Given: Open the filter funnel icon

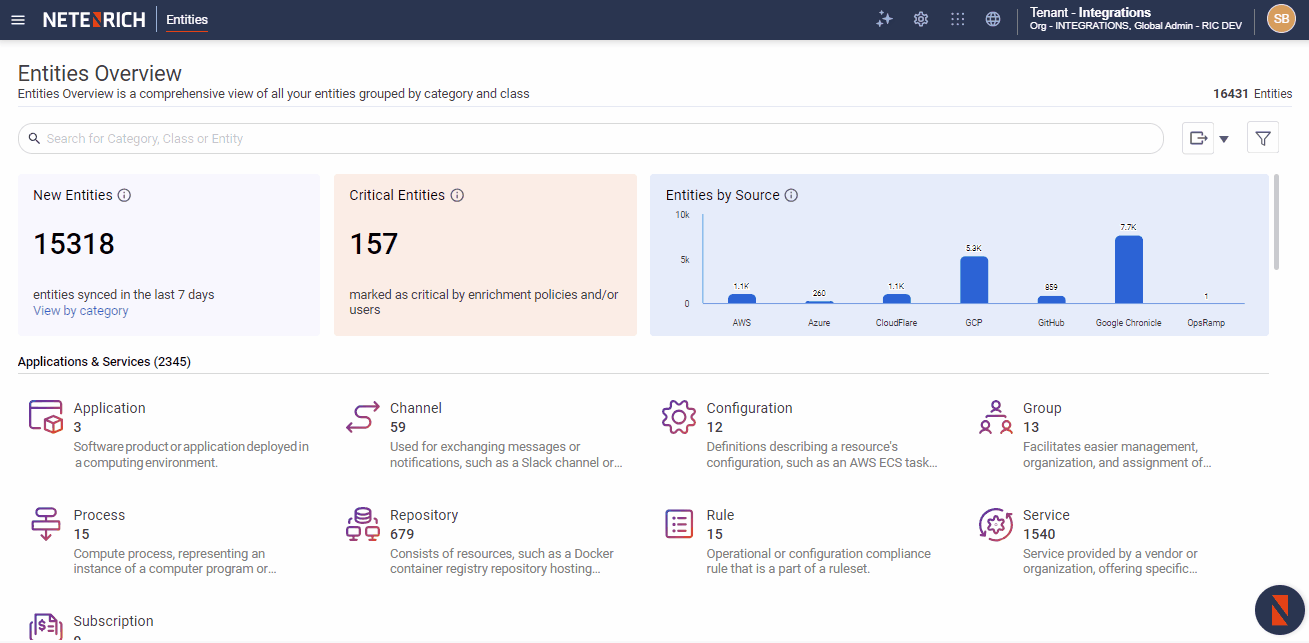Looking at the screenshot, I should point(1262,137).
